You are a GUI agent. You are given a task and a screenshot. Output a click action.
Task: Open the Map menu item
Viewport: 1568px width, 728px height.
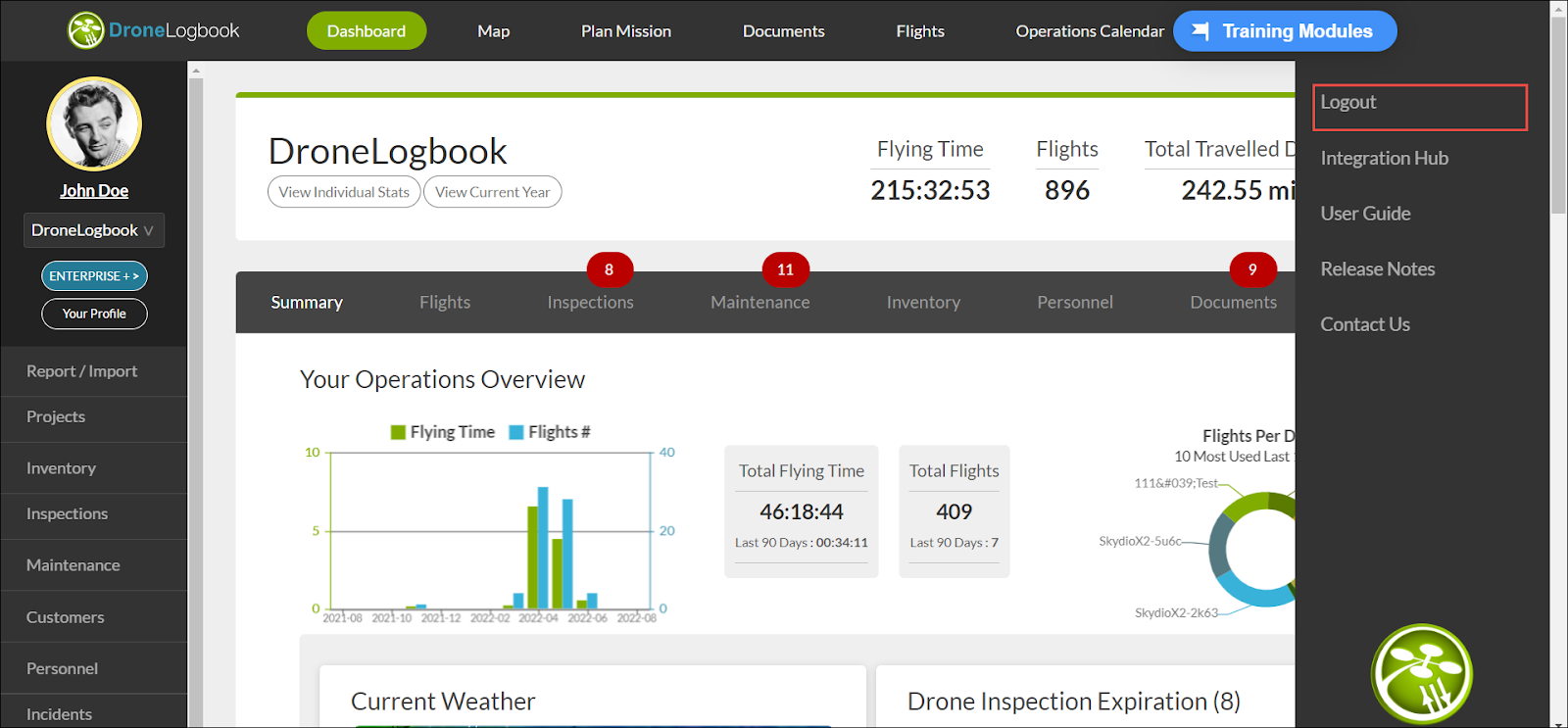point(494,31)
